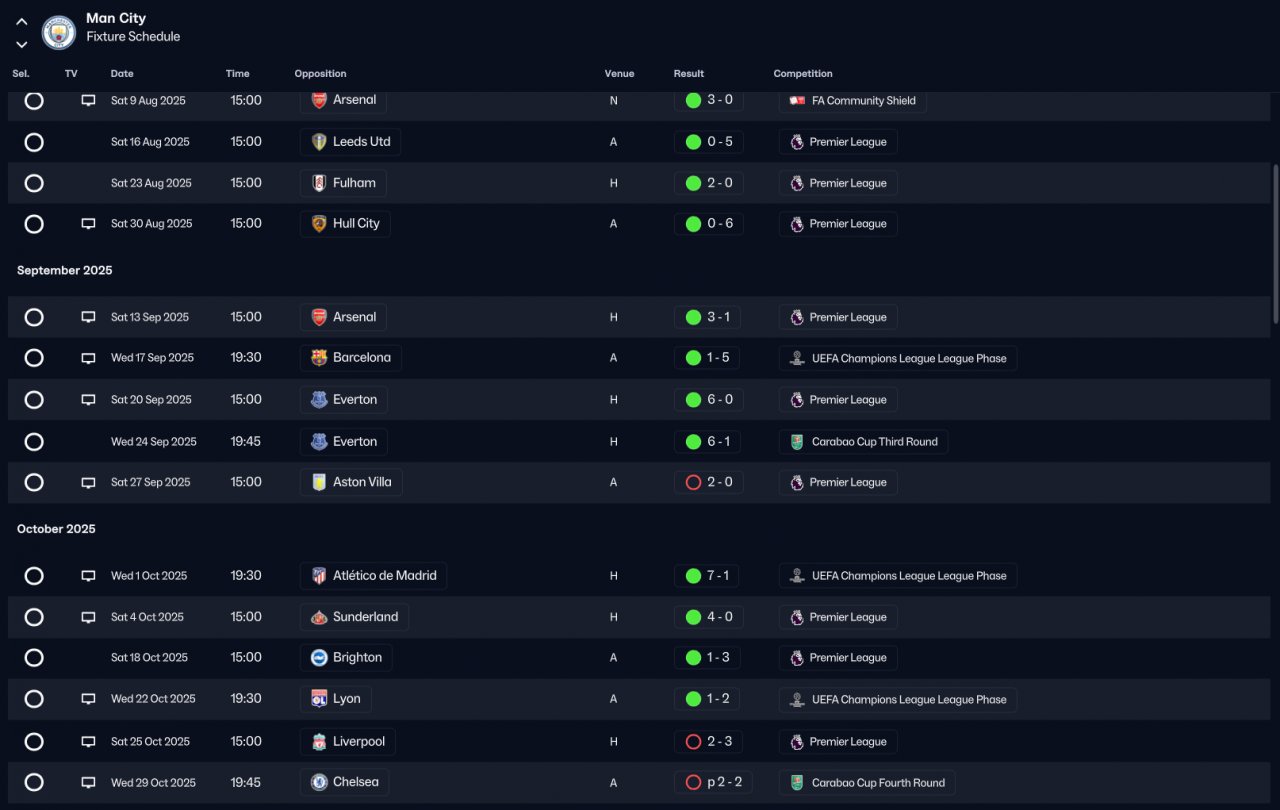Select the Brighton fixture radio button
Image resolution: width=1280 pixels, height=810 pixels.
click(34, 658)
